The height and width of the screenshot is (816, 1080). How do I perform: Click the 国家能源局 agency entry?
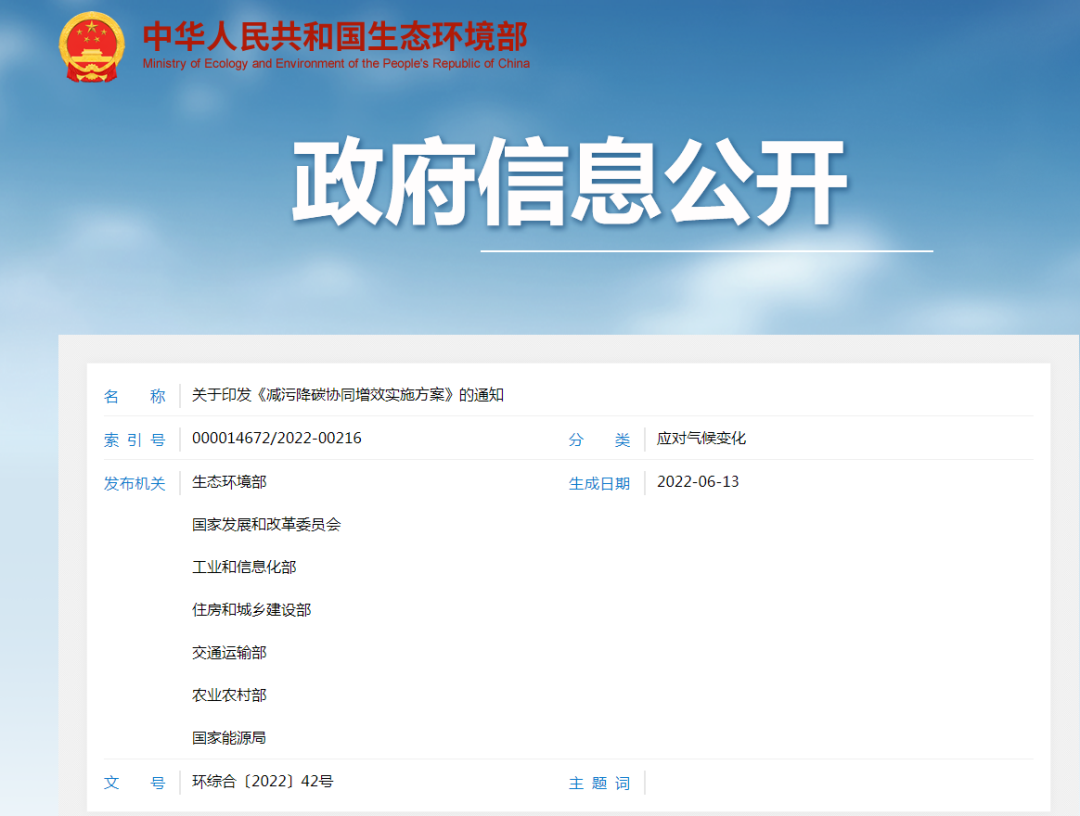pyautogui.click(x=229, y=738)
